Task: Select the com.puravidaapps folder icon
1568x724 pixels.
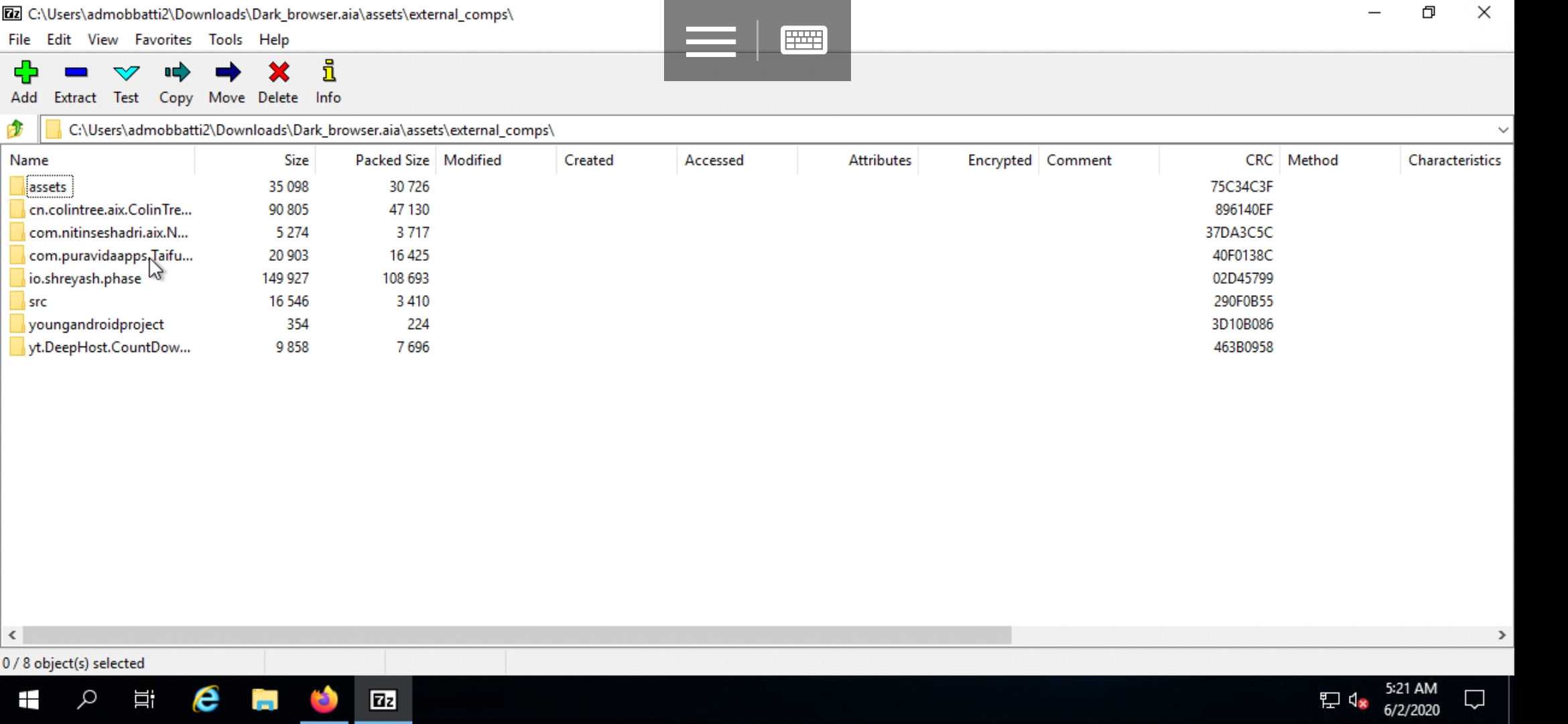Action: 17,255
